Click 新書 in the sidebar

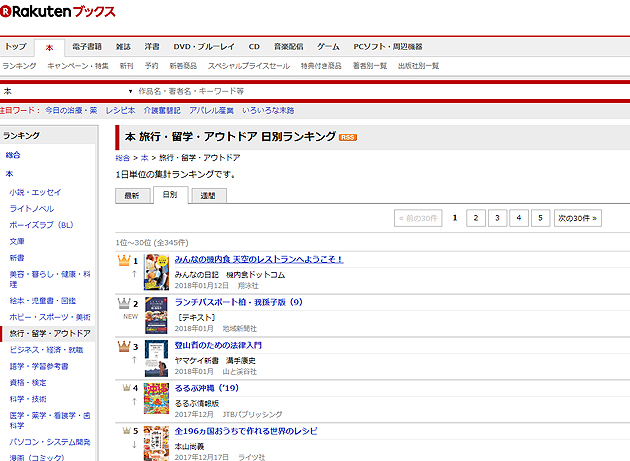point(17,258)
